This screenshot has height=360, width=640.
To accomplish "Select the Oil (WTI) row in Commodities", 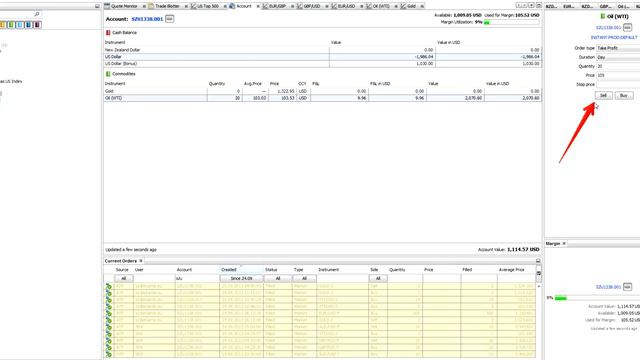I will [x=323, y=98].
